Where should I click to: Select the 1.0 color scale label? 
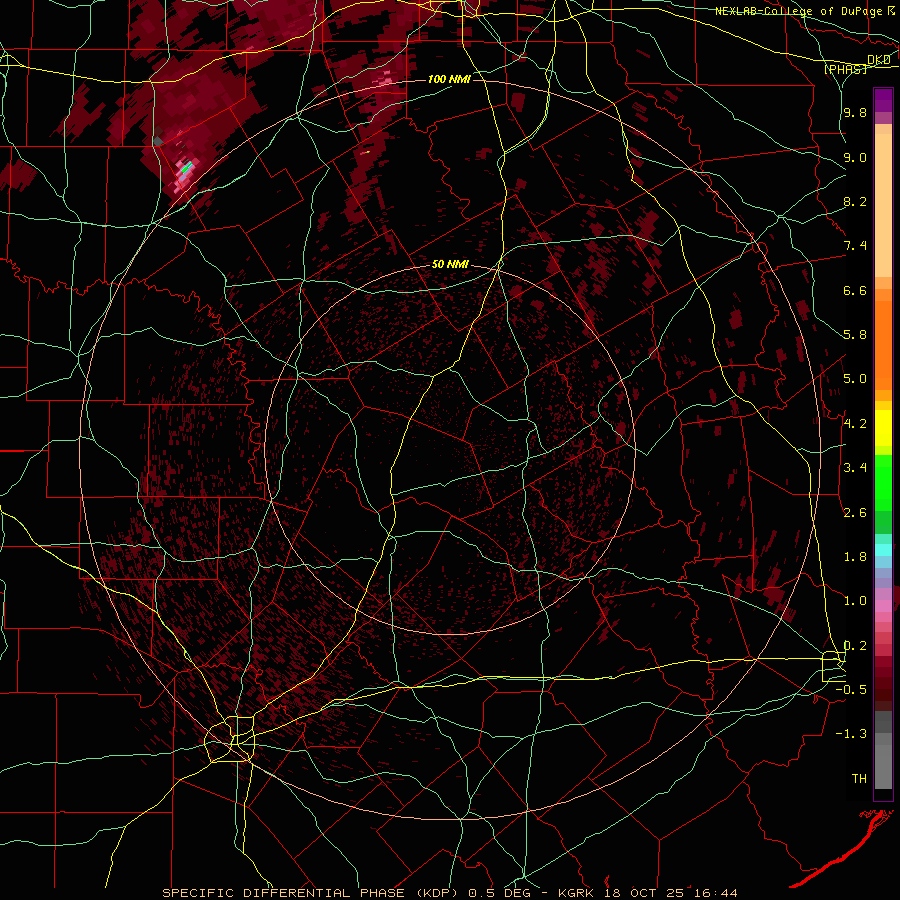[x=855, y=601]
